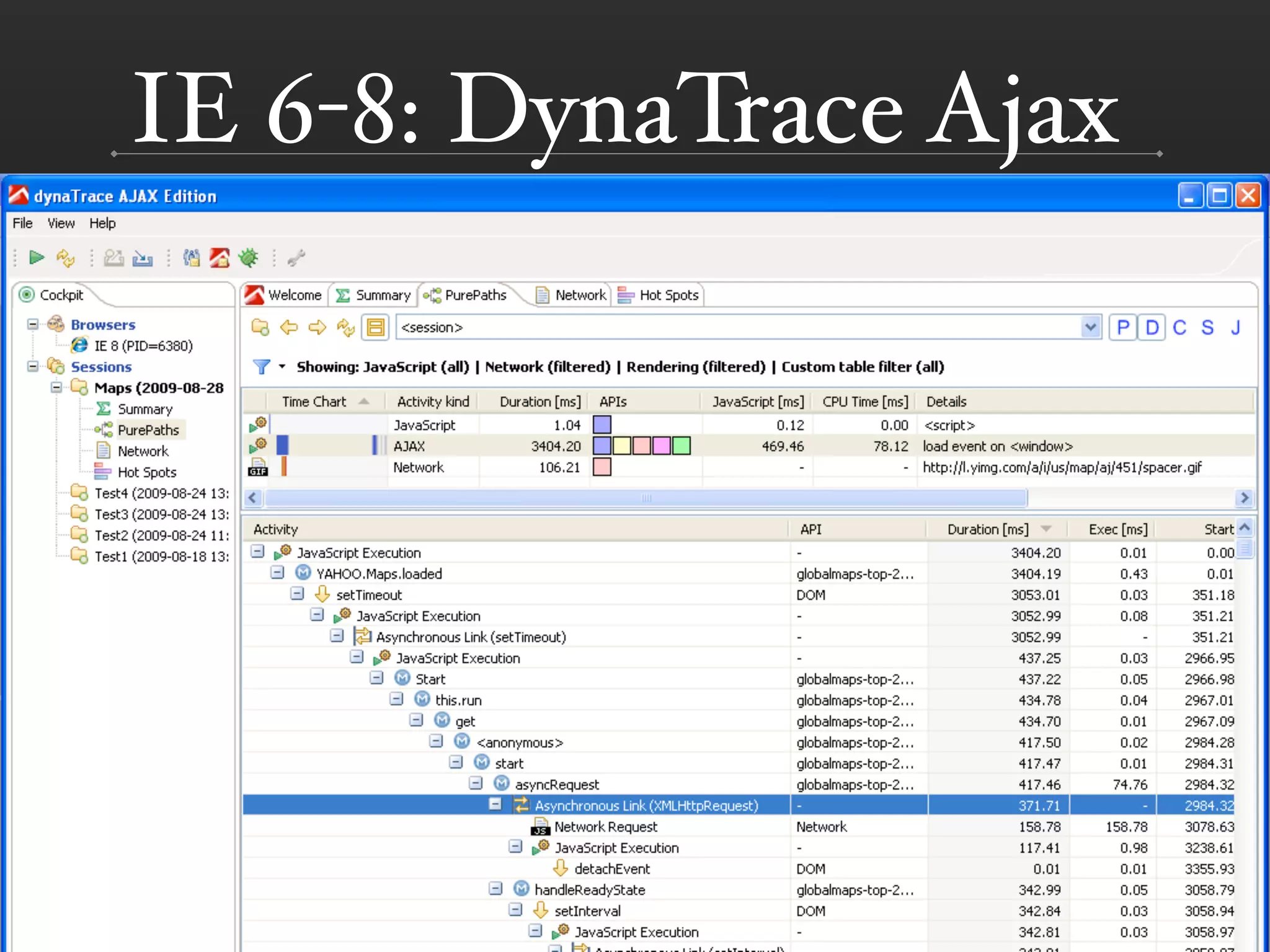Open the File menu

point(23,223)
